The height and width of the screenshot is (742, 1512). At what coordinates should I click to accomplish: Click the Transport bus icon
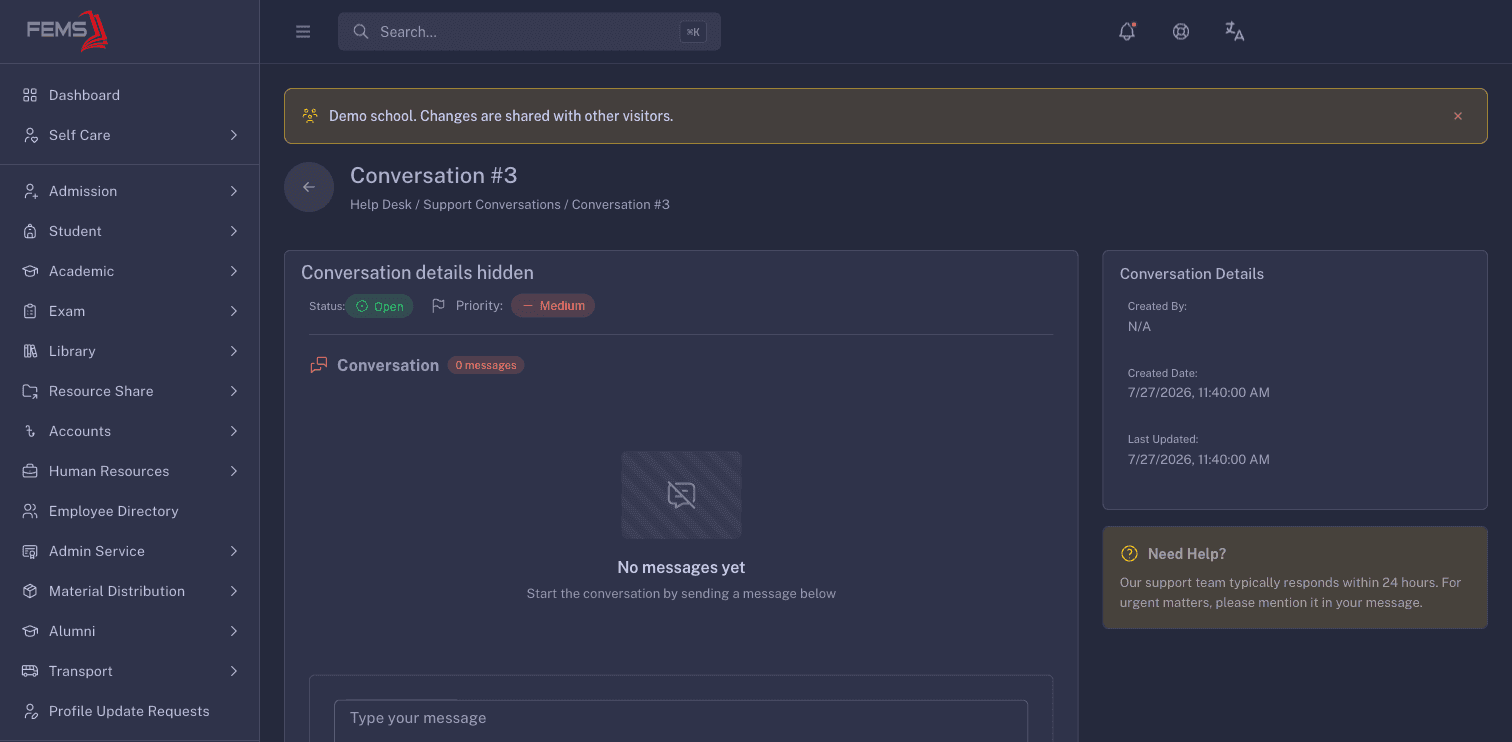point(30,671)
